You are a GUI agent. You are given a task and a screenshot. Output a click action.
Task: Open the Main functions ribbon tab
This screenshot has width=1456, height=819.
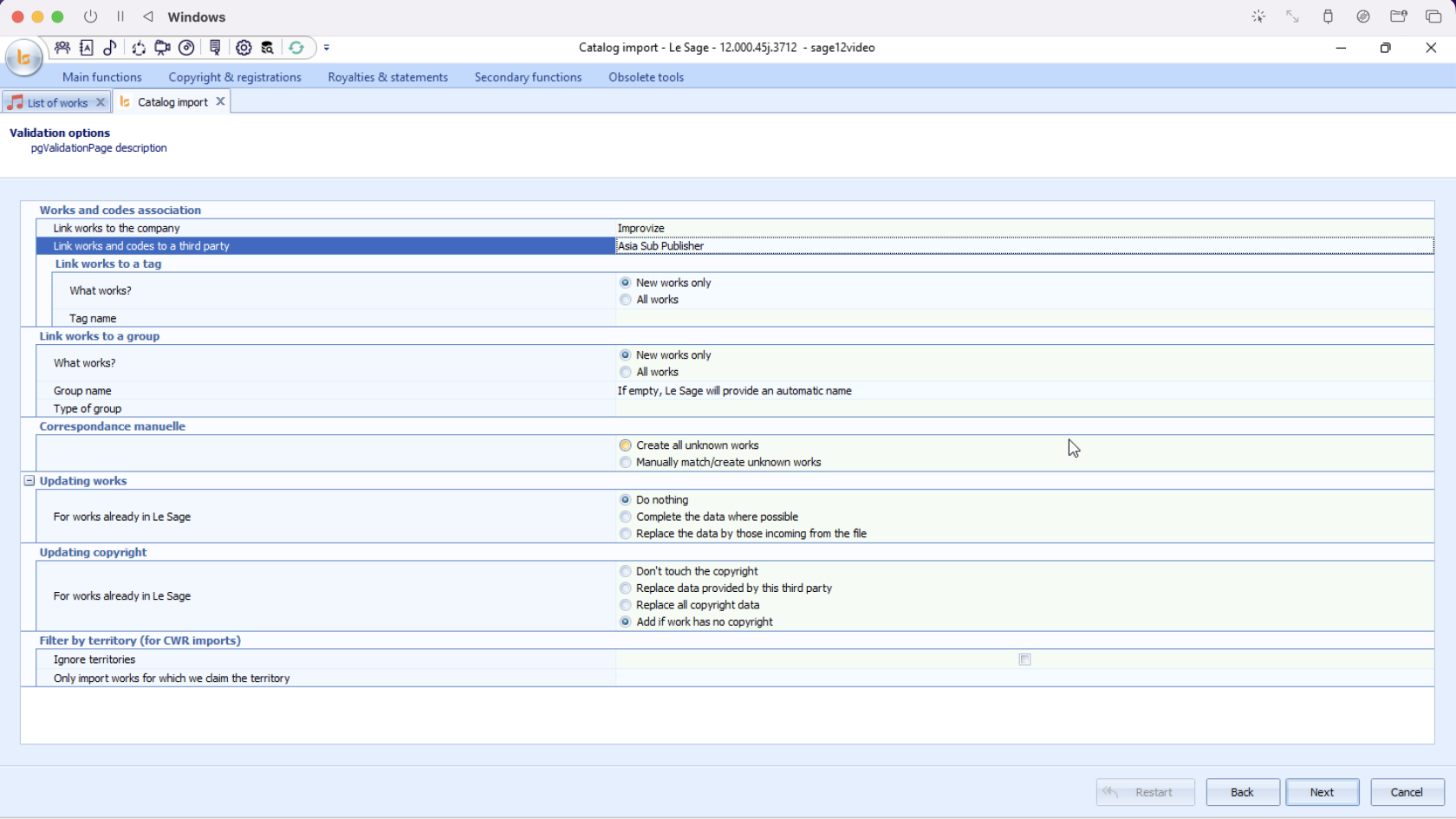[x=102, y=77]
